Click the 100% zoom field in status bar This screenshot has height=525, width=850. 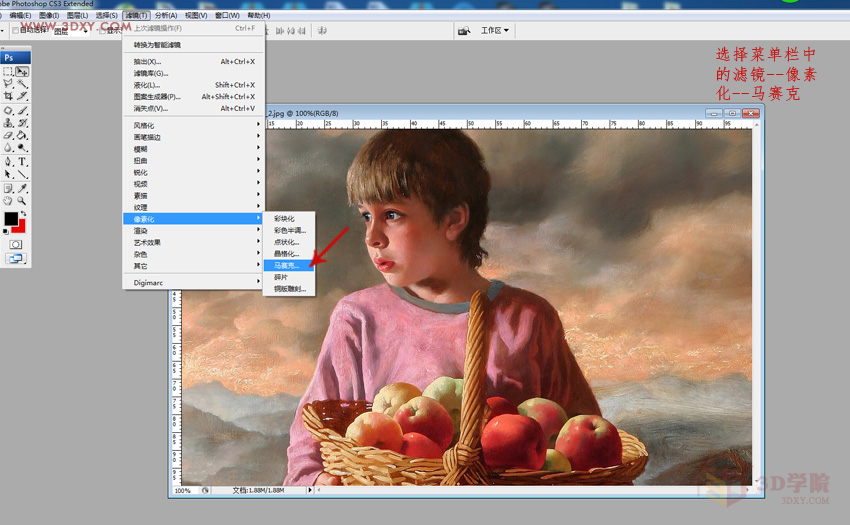[x=183, y=491]
